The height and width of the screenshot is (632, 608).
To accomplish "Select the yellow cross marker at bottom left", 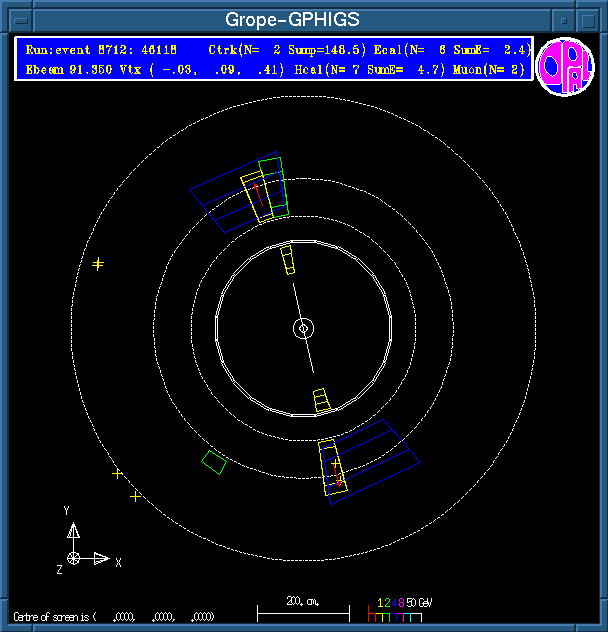I will pos(136,496).
